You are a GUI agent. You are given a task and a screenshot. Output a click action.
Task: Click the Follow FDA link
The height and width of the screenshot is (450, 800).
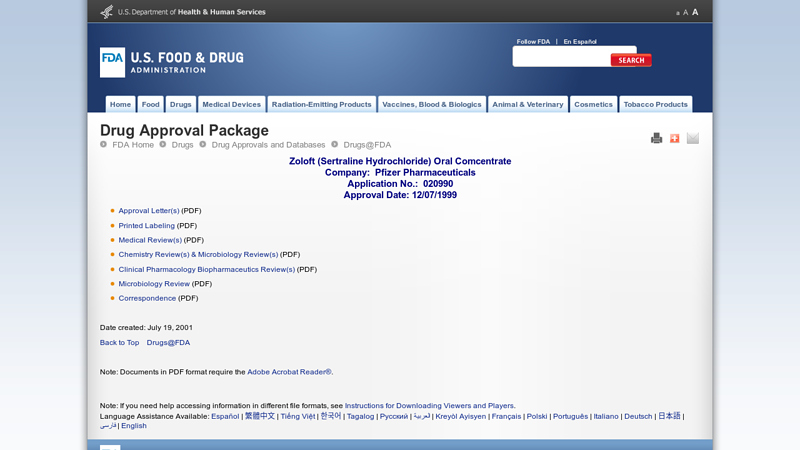533,42
